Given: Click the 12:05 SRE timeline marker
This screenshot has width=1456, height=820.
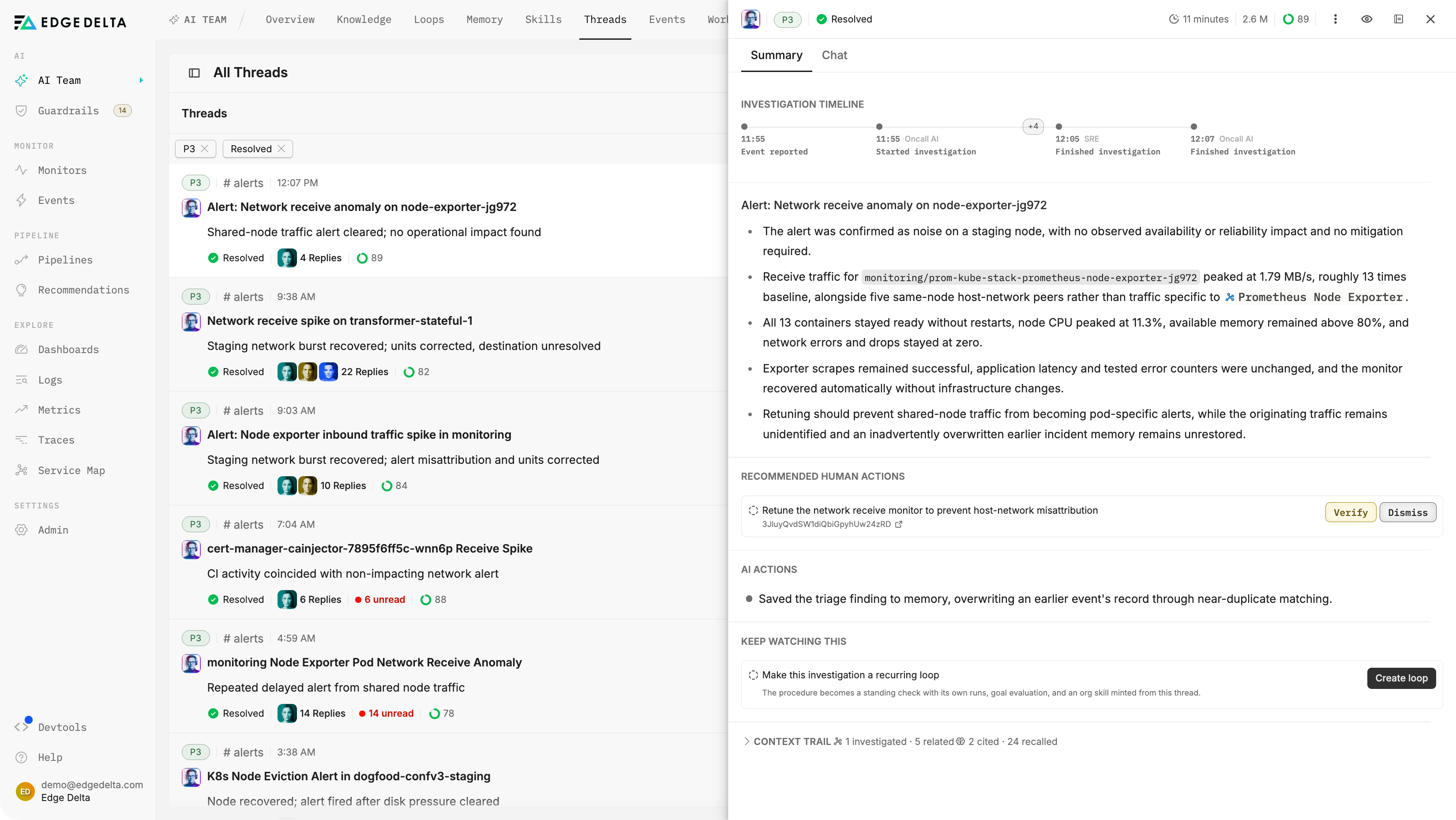Looking at the screenshot, I should pyautogui.click(x=1058, y=127).
